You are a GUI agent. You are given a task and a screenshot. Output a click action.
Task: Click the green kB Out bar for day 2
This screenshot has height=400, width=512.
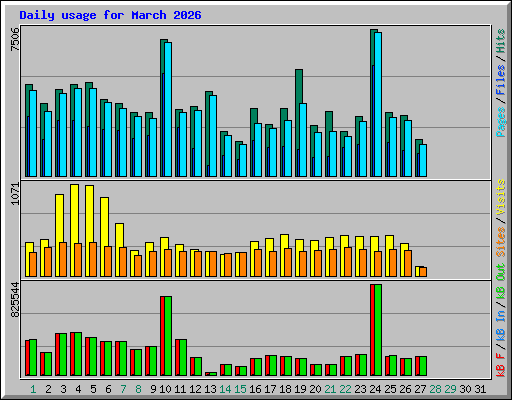48,364
